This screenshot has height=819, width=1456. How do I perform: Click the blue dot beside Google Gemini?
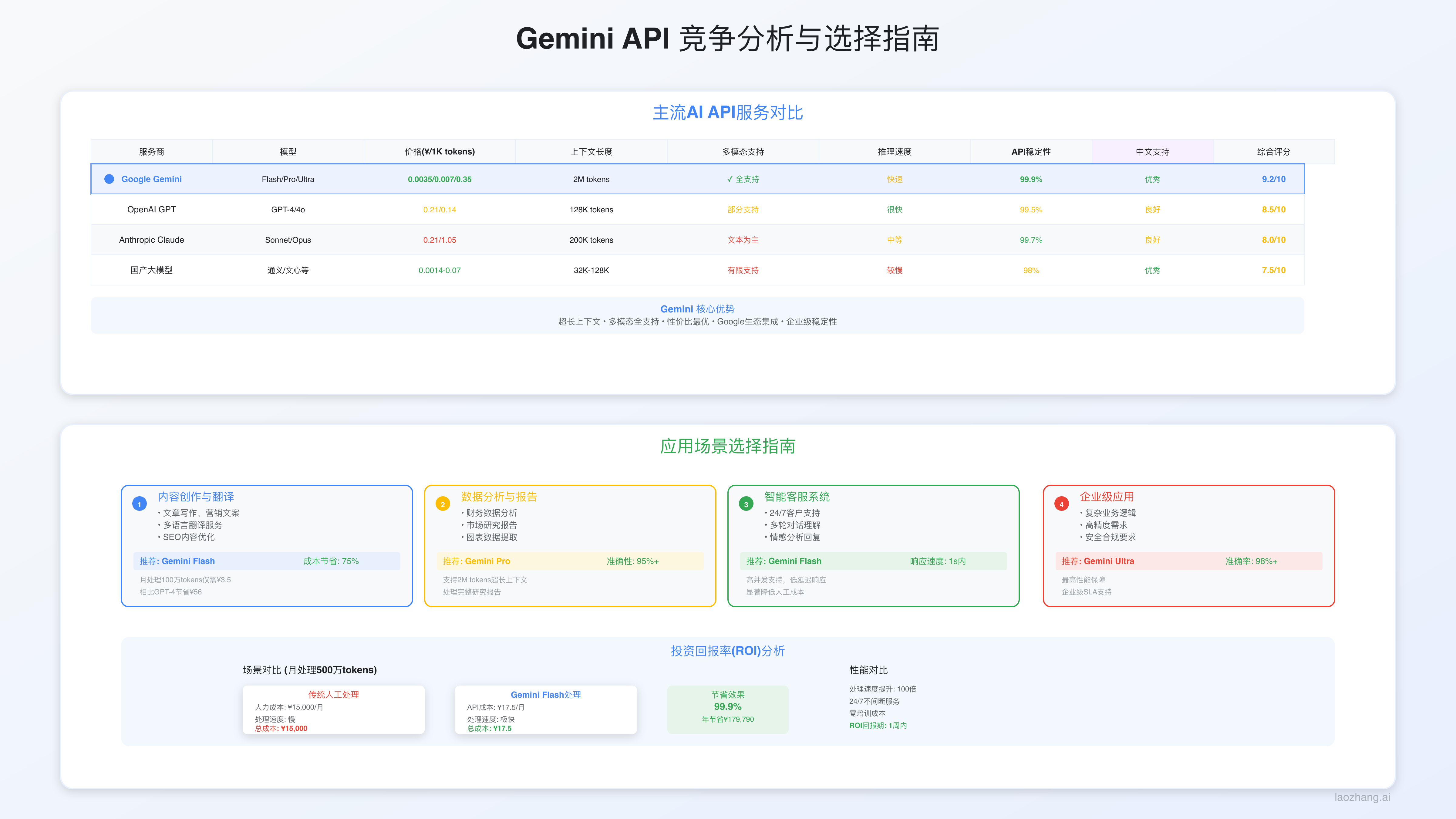(109, 179)
